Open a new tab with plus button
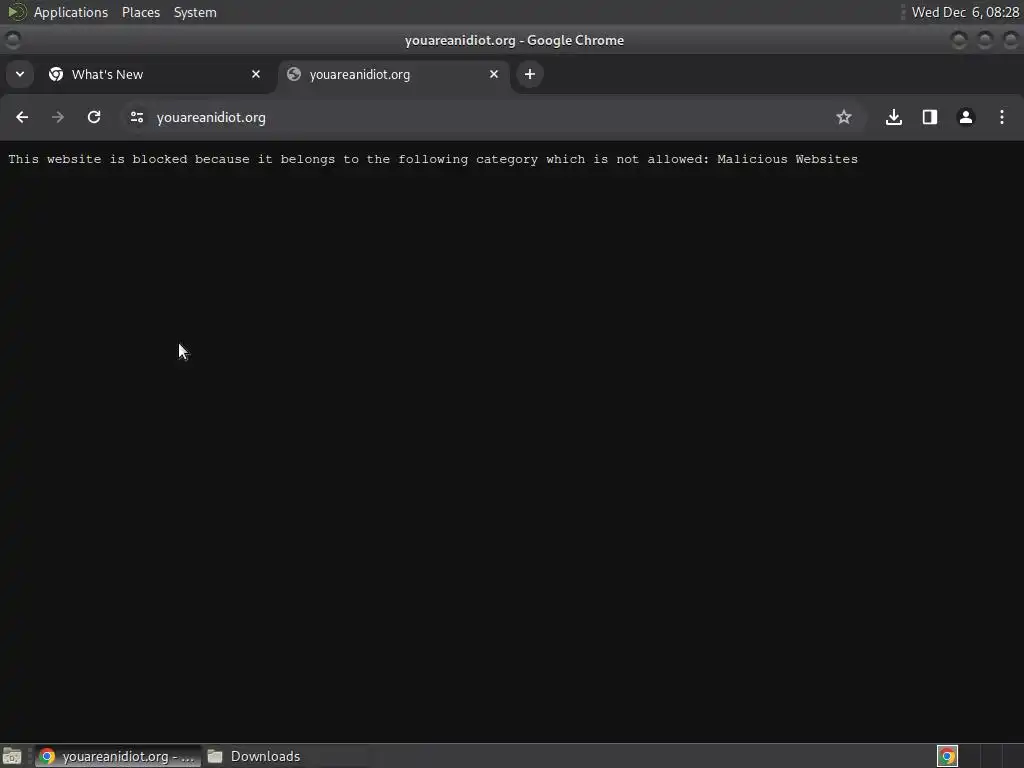The width and height of the screenshot is (1024, 768). point(530,74)
